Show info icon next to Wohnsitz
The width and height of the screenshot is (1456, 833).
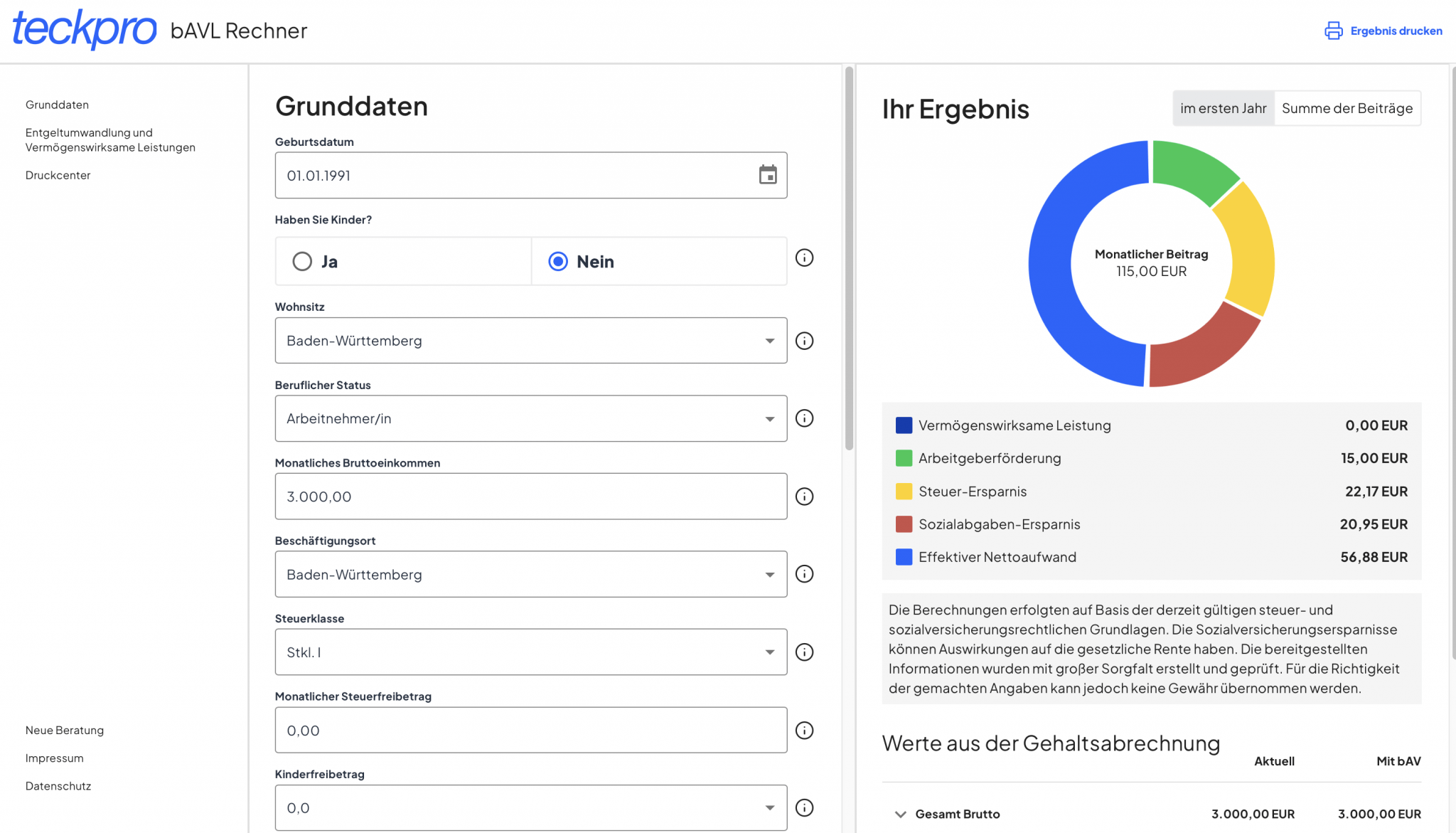pos(804,341)
